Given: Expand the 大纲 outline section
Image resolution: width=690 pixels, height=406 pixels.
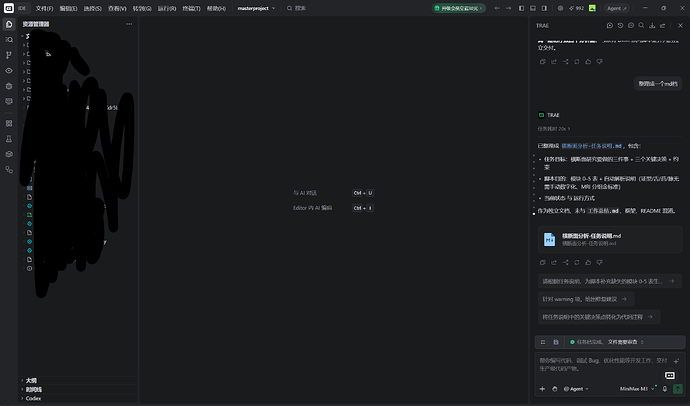Looking at the screenshot, I should point(79,380).
